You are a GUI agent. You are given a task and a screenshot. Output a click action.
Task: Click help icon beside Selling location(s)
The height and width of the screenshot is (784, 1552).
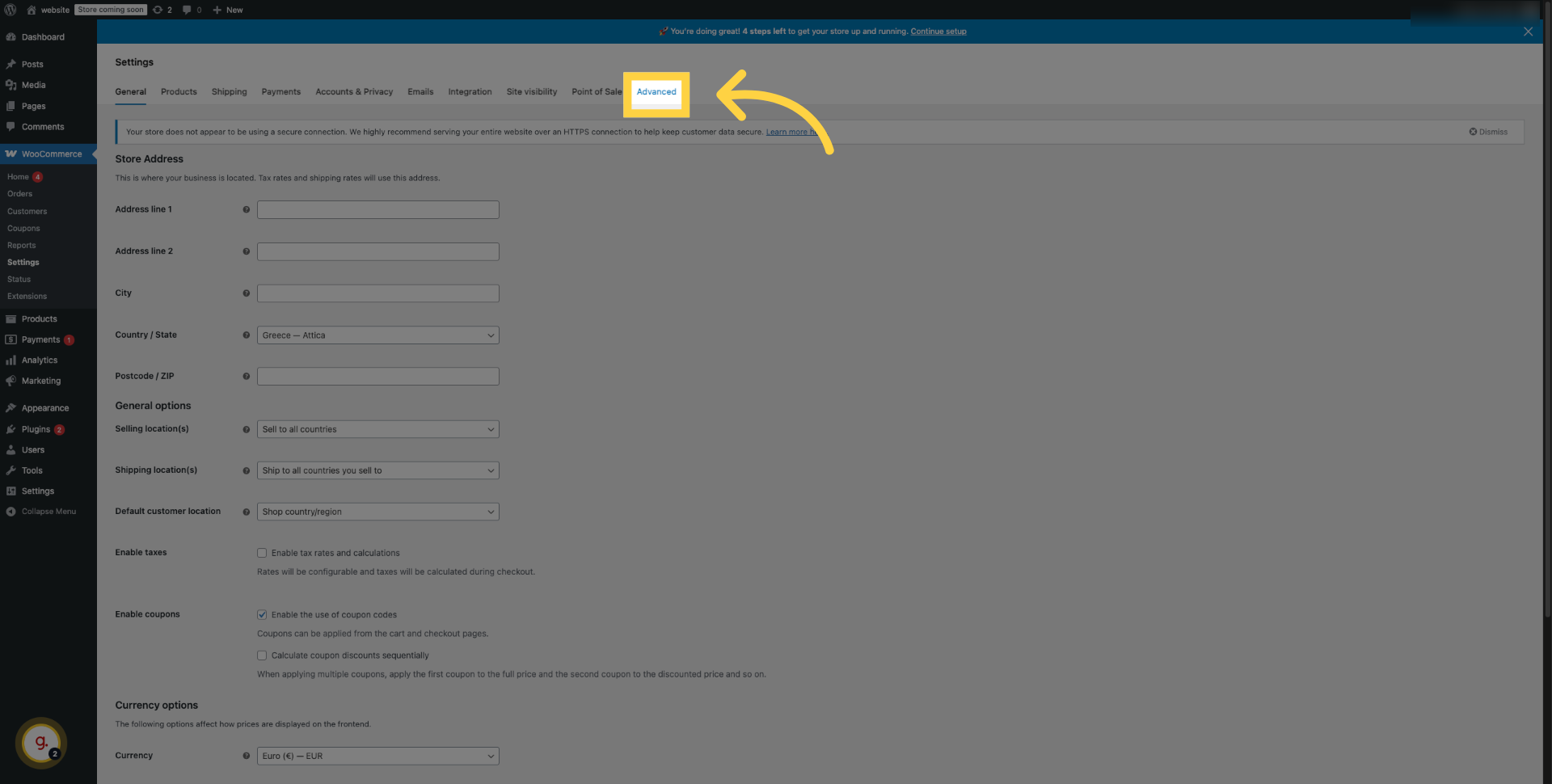pyautogui.click(x=247, y=429)
